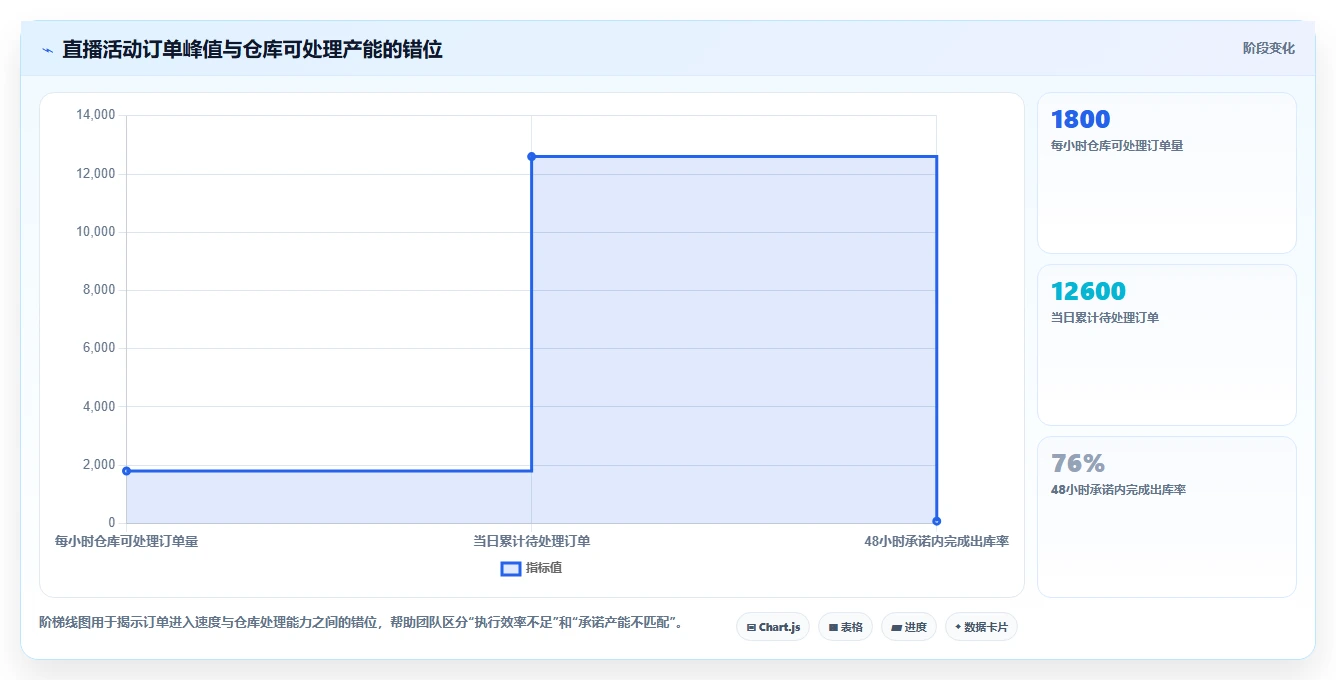Click the card label 每小时仓库可处理订单量

(1117, 146)
